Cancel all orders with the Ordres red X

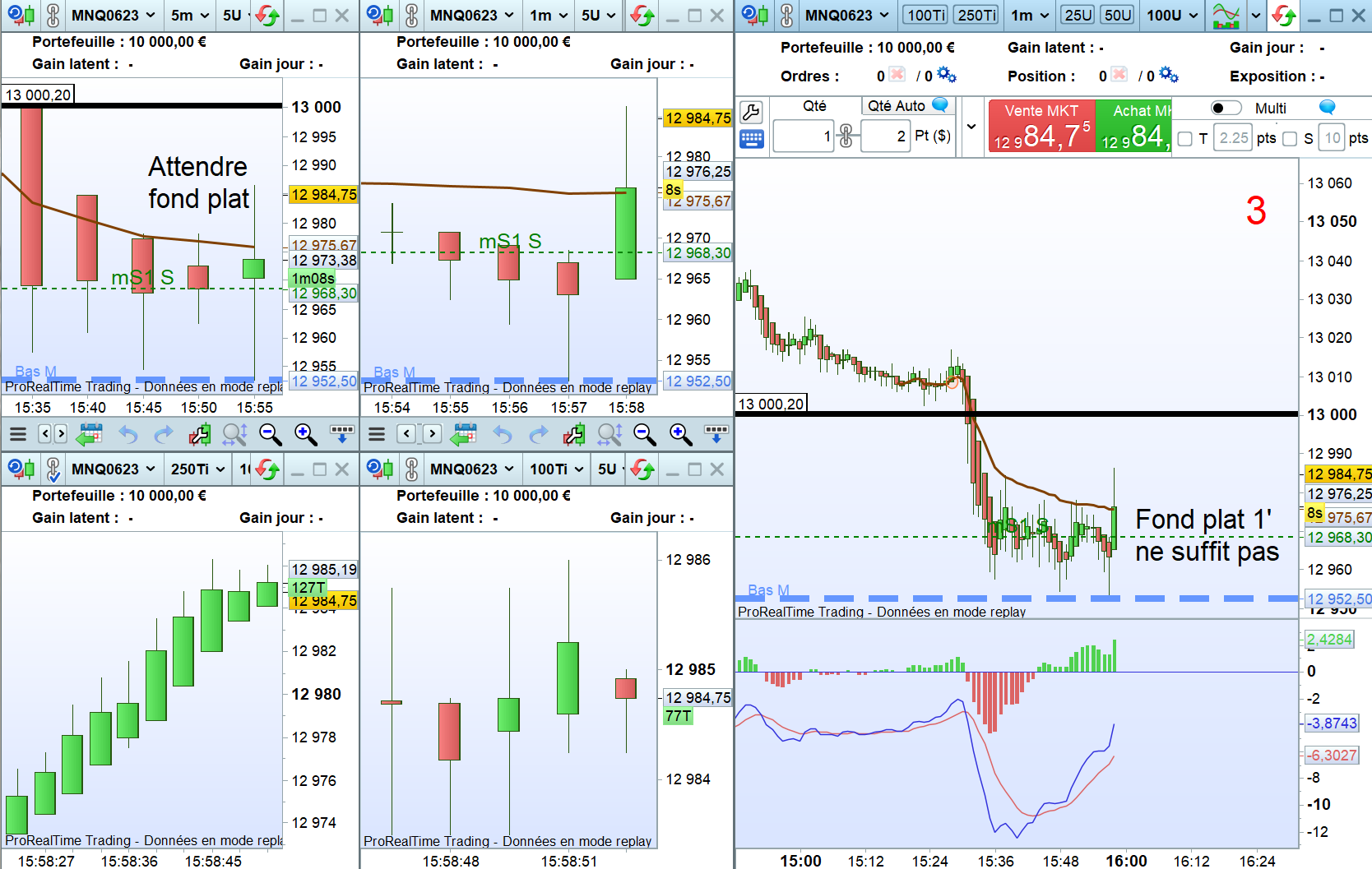(x=897, y=75)
